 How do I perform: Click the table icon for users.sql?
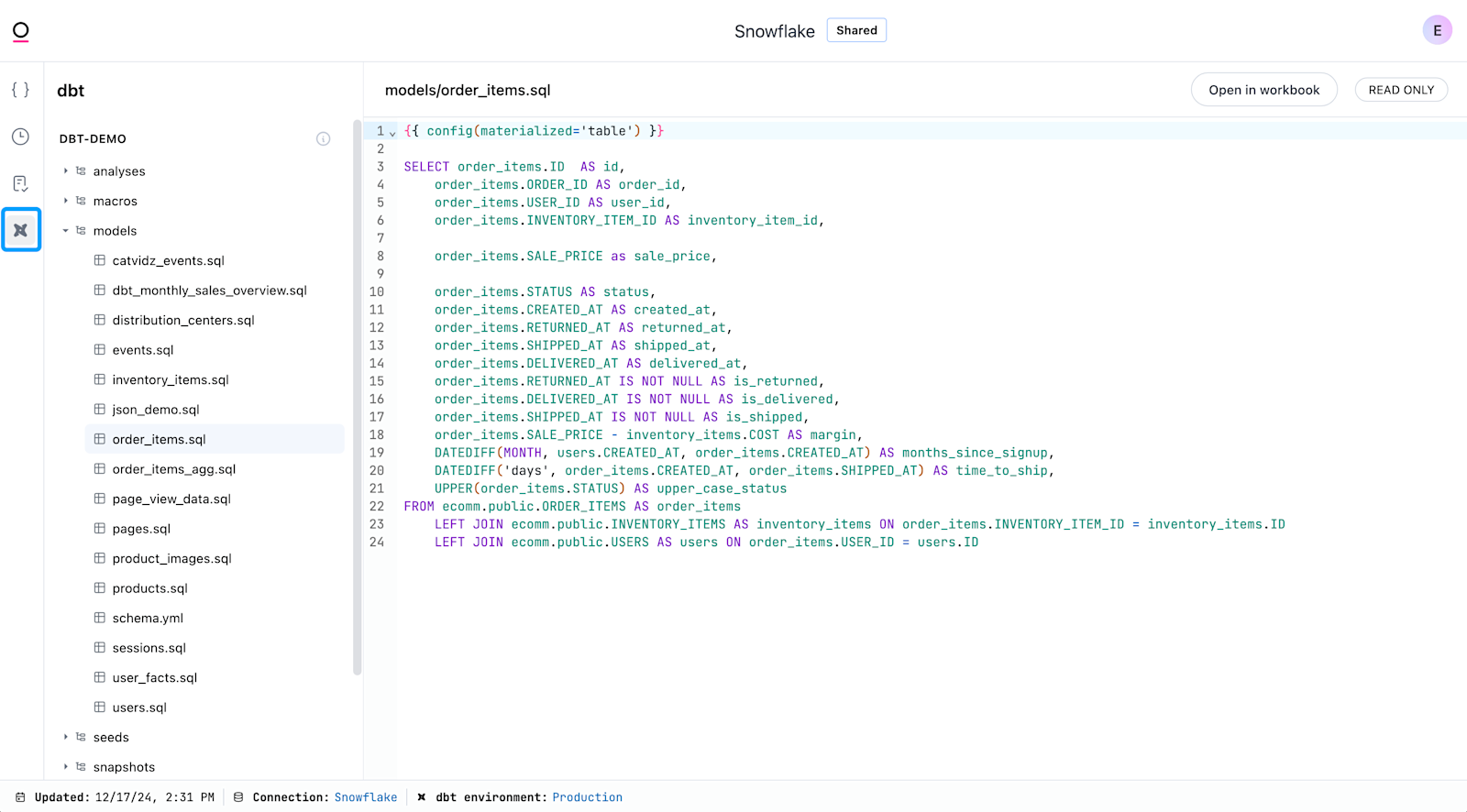[99, 708]
